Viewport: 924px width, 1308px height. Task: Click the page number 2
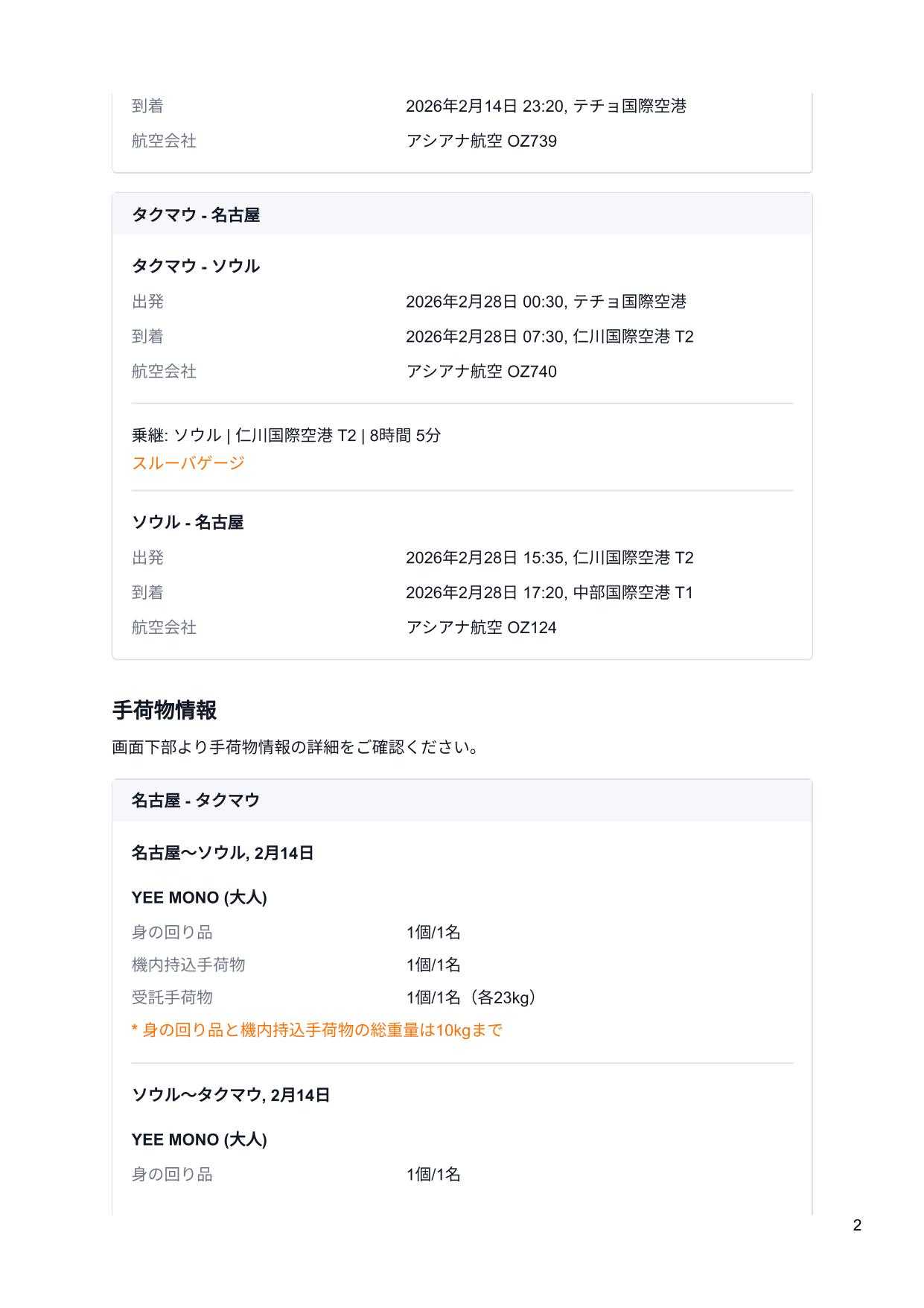point(857,1225)
